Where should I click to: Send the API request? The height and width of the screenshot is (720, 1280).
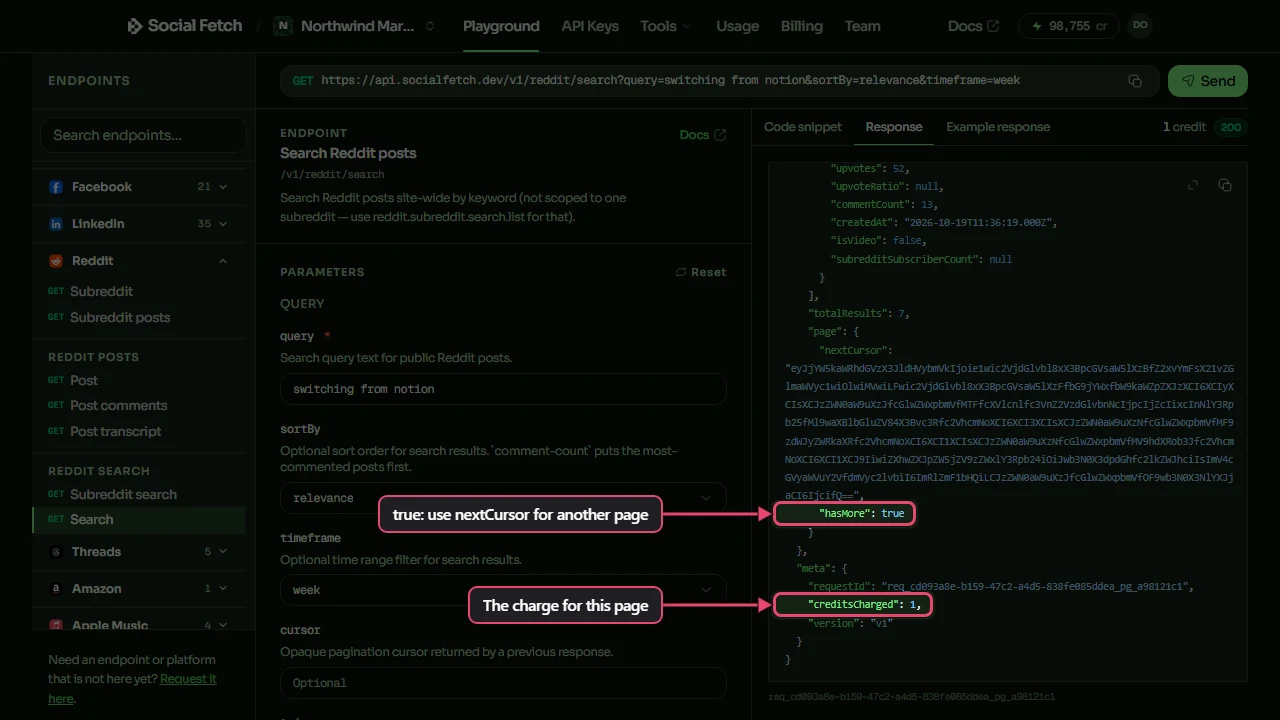click(x=1208, y=81)
